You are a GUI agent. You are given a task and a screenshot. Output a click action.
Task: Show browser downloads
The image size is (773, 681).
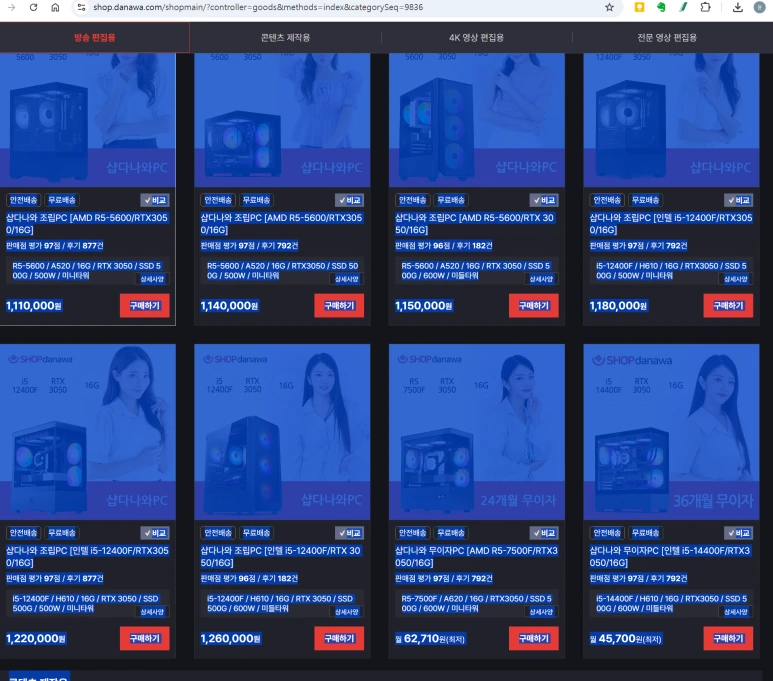[x=738, y=7]
